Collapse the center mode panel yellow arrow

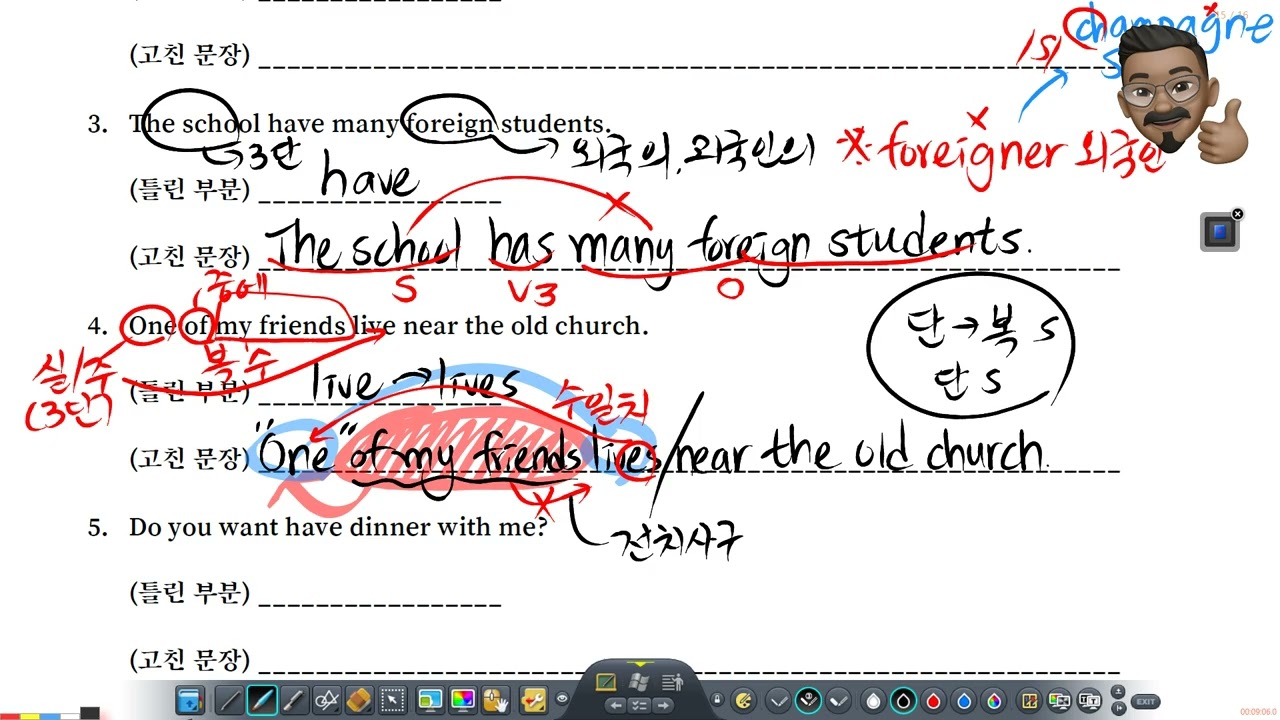(x=638, y=663)
